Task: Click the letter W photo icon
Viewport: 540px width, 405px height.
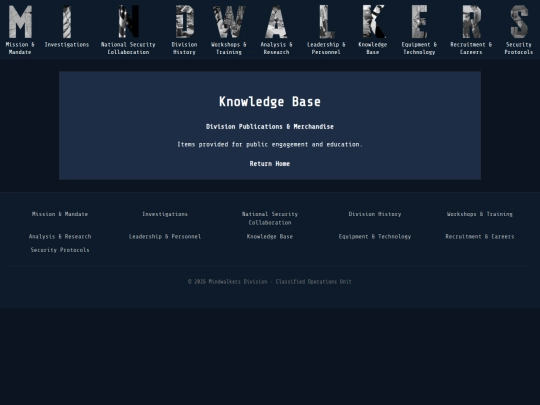Action: point(229,22)
